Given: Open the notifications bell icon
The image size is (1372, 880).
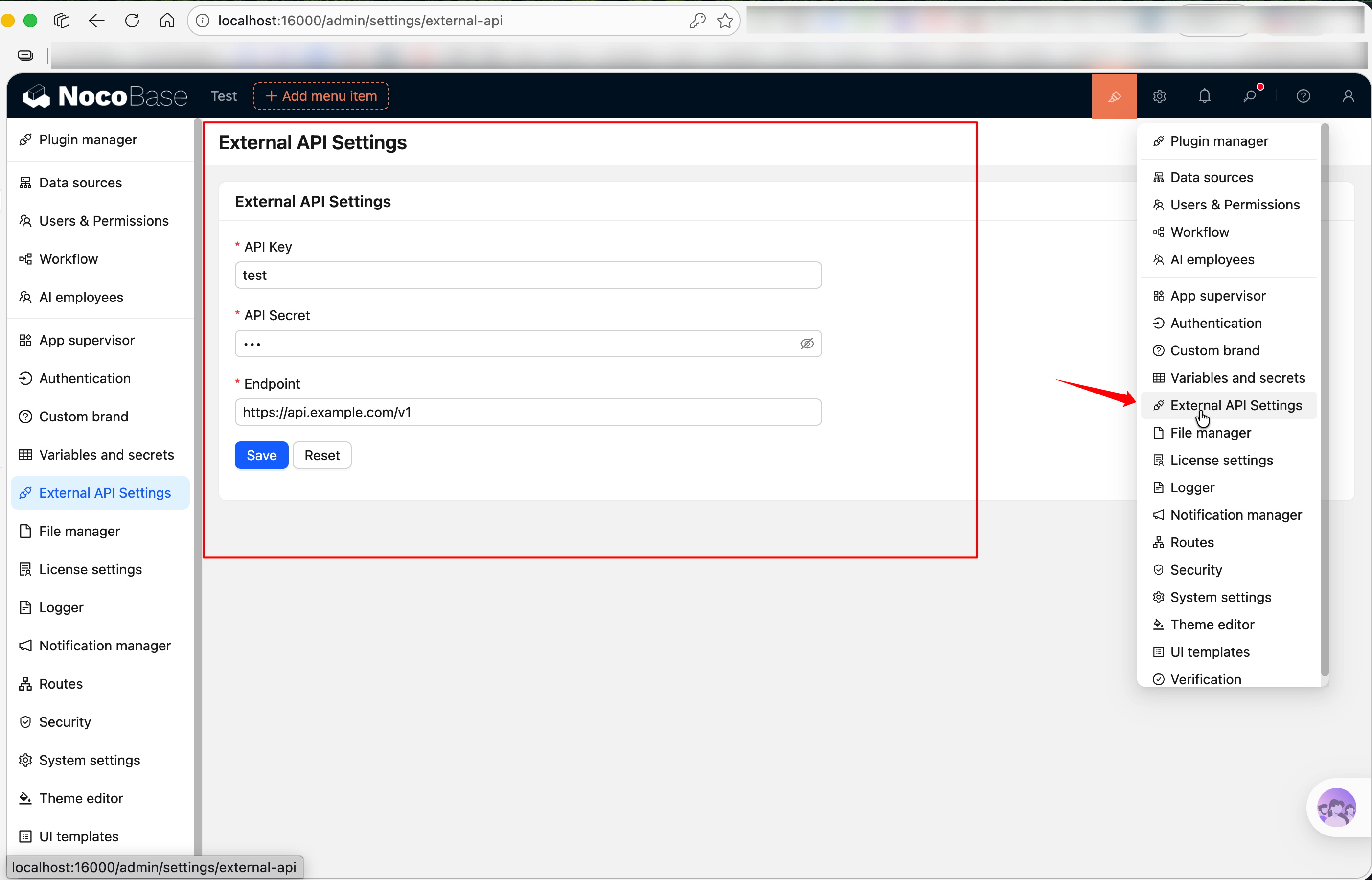Looking at the screenshot, I should 1204,96.
